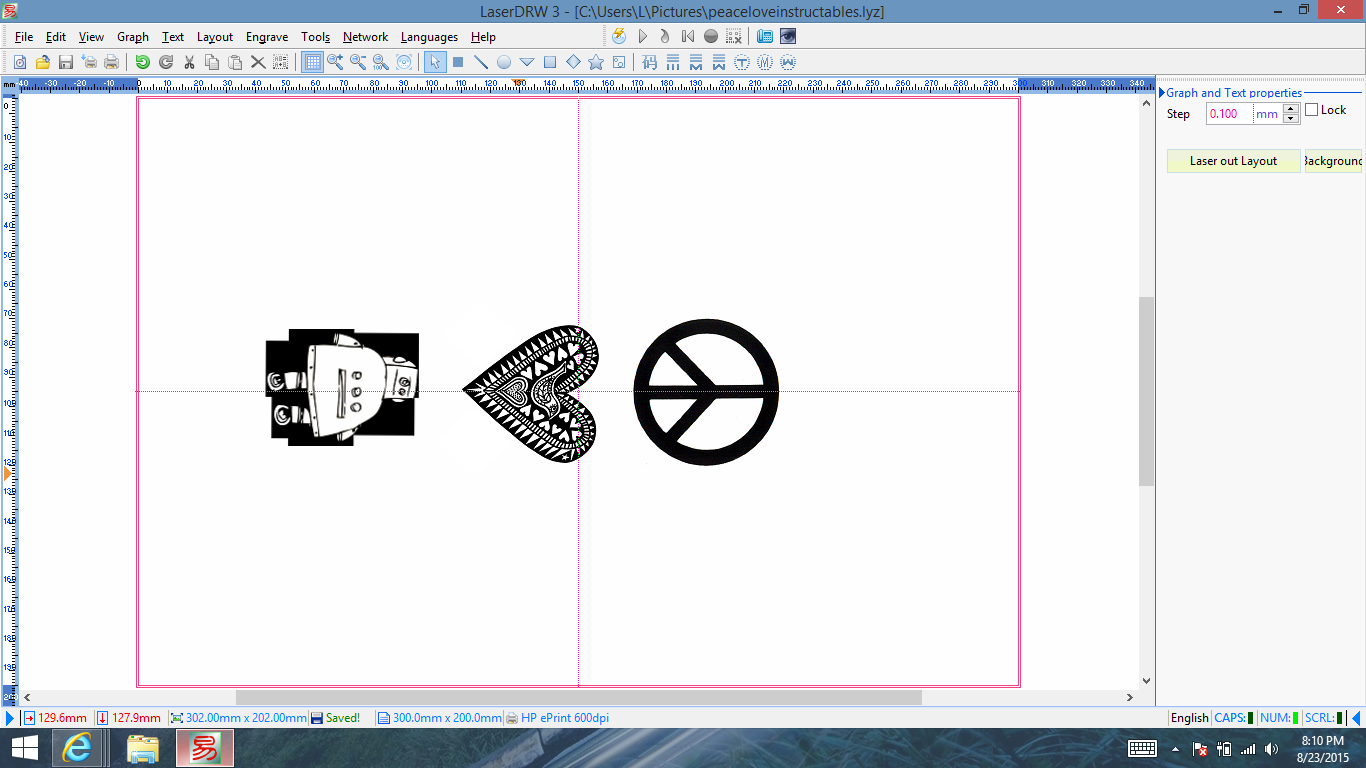Expand the left status bar blue arrow
This screenshot has height=768, width=1366.
[x=10, y=718]
